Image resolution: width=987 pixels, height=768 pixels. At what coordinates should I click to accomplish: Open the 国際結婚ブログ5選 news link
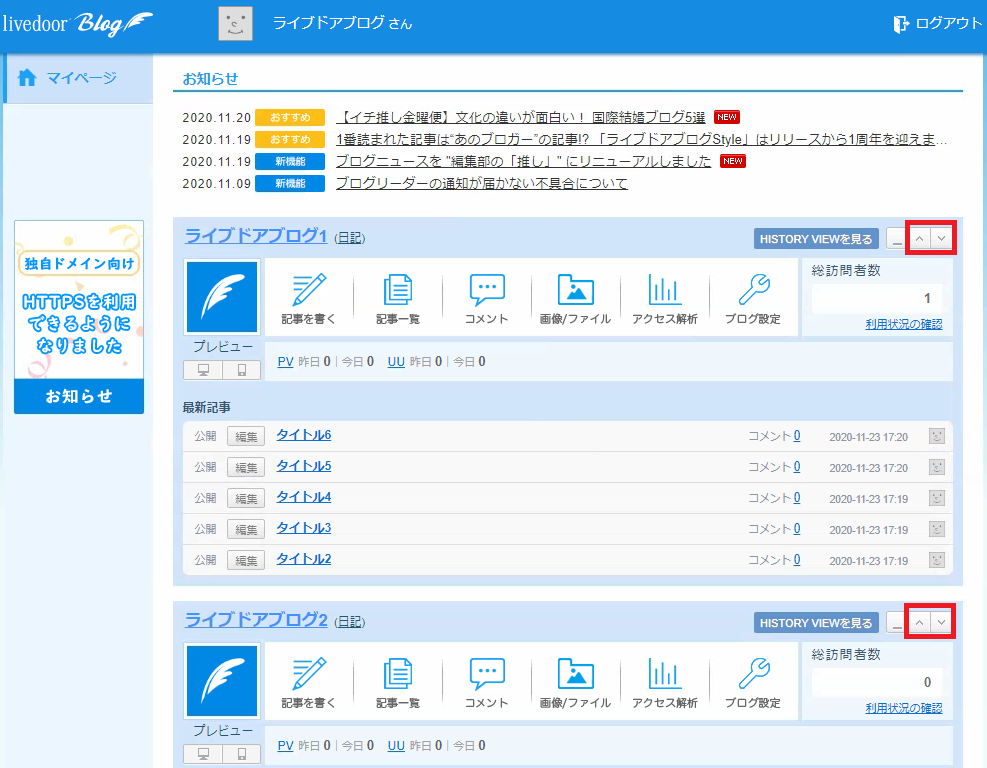click(521, 117)
